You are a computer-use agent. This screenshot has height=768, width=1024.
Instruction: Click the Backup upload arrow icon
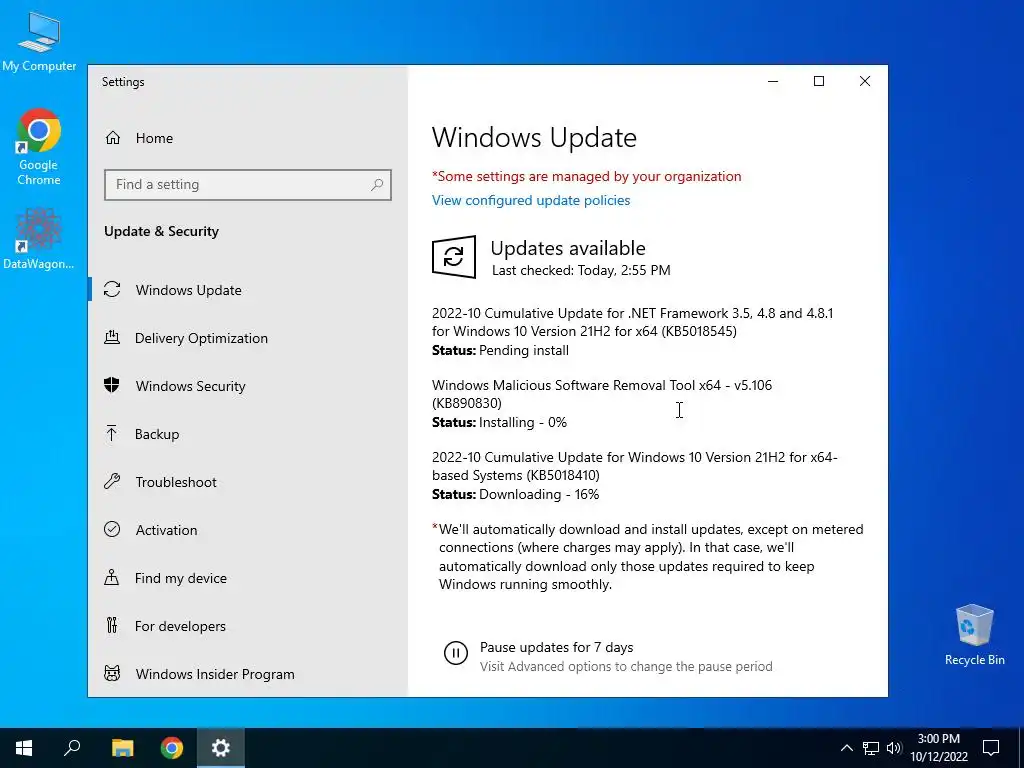(x=112, y=433)
